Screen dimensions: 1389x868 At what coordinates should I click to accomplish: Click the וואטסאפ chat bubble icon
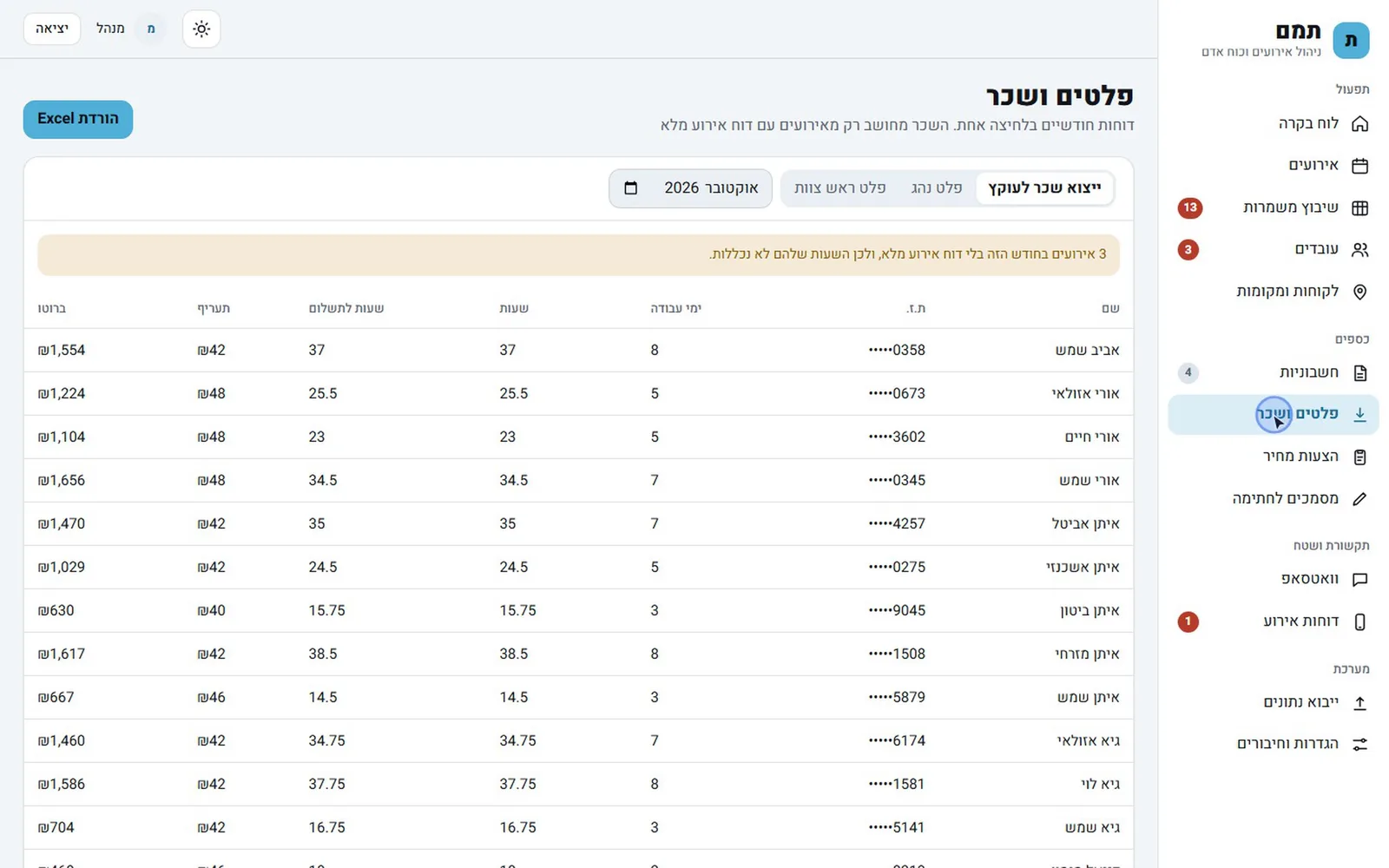(1359, 579)
